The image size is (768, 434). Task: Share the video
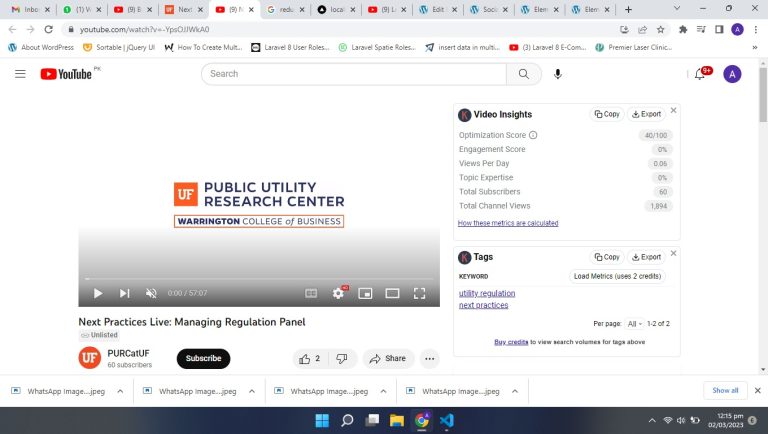pyautogui.click(x=388, y=359)
